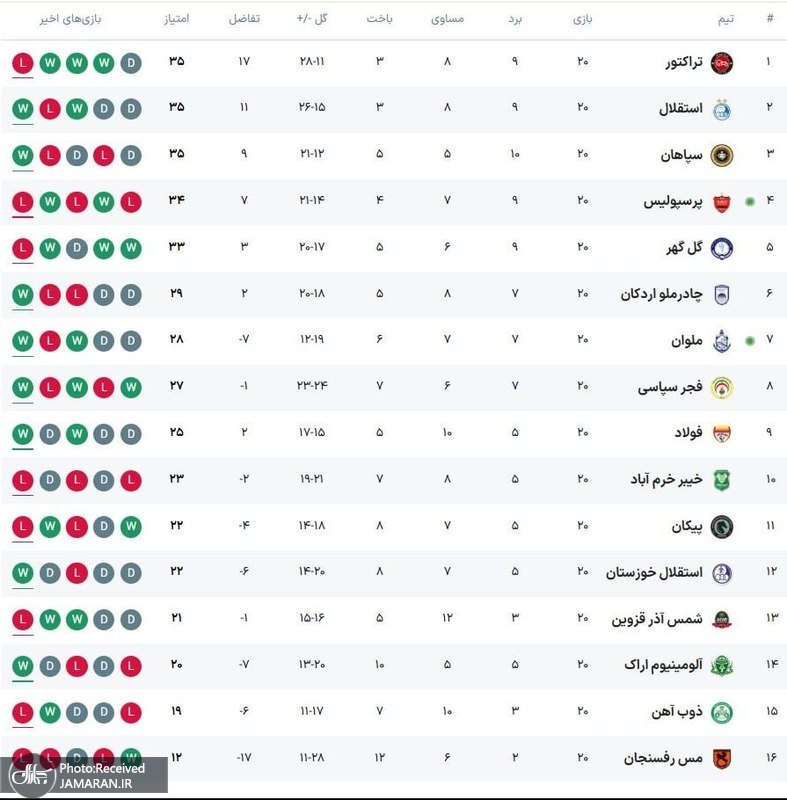Click the شمس آذر قزوین team name

(x=657, y=618)
